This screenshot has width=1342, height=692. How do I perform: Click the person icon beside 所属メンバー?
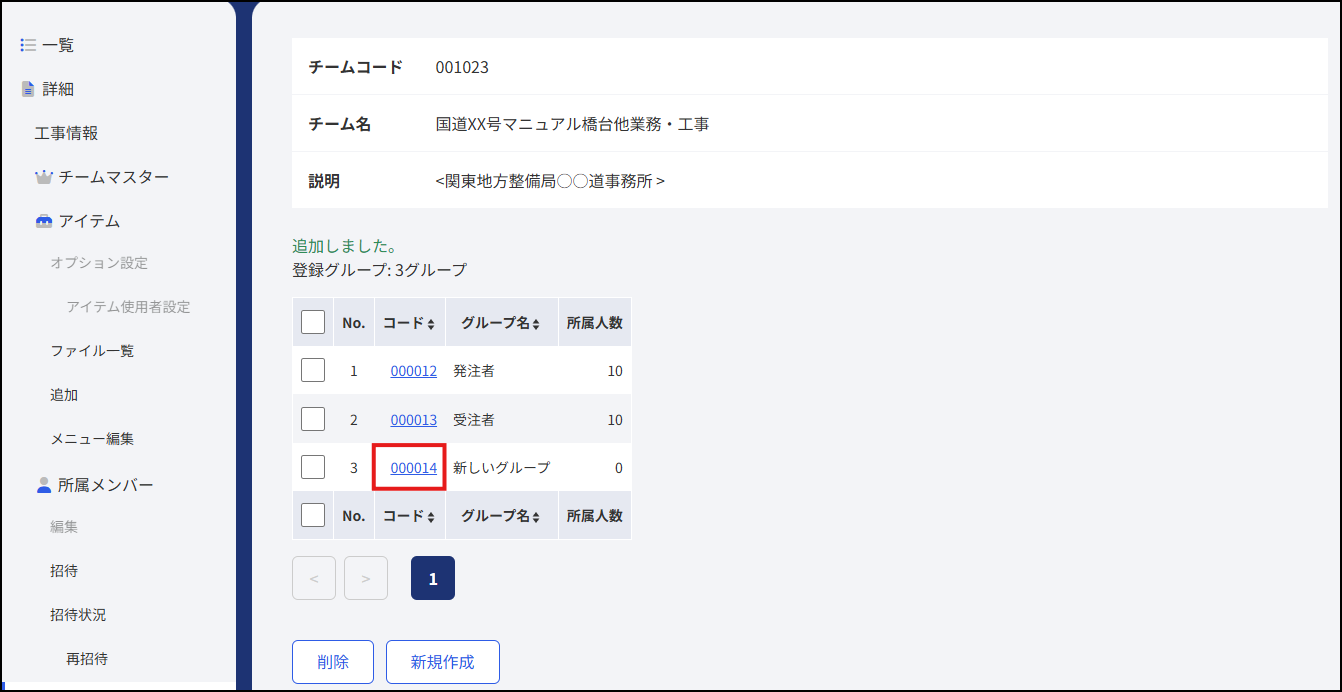coord(43,485)
